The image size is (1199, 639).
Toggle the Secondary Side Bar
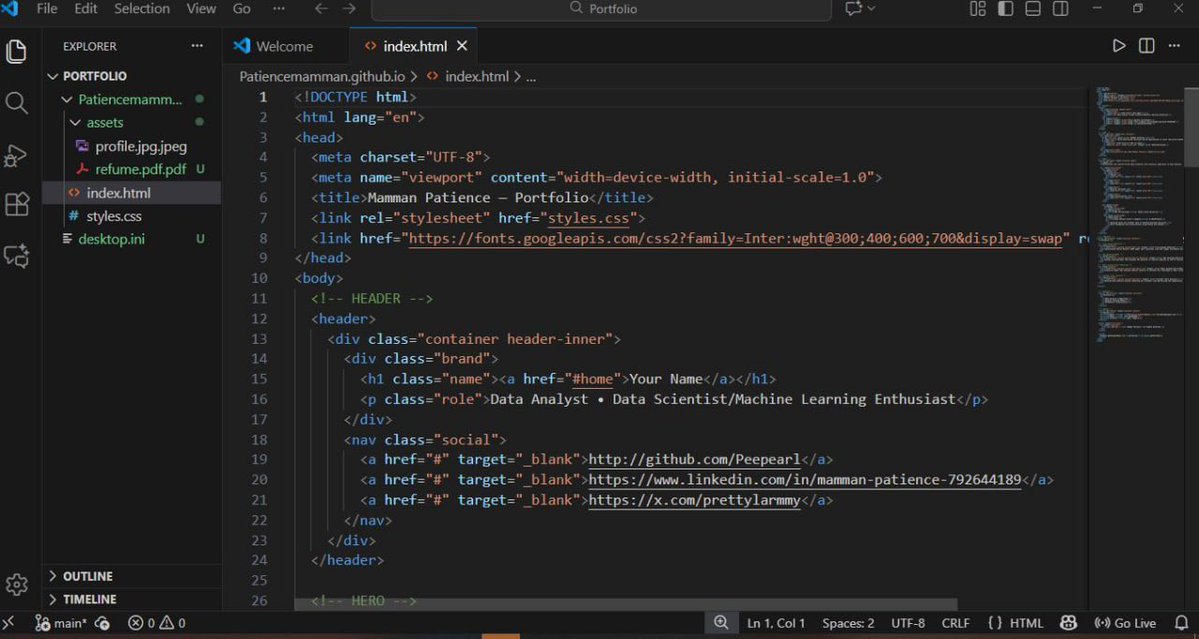(1060, 8)
